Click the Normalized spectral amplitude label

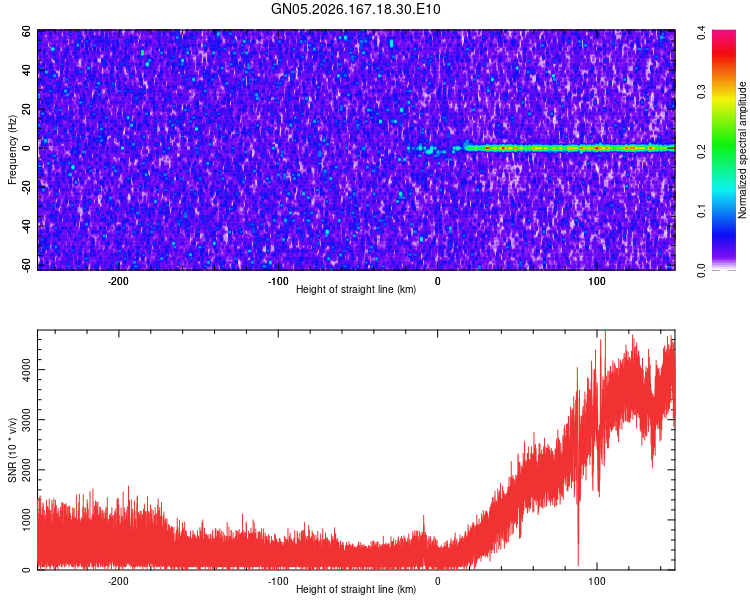742,150
